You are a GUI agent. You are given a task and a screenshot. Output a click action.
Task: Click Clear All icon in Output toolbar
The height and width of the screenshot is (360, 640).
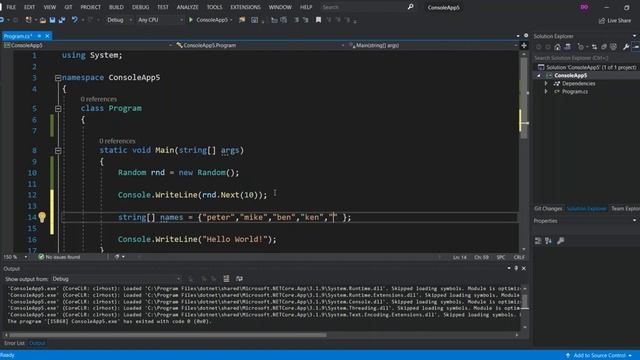tap(226, 279)
